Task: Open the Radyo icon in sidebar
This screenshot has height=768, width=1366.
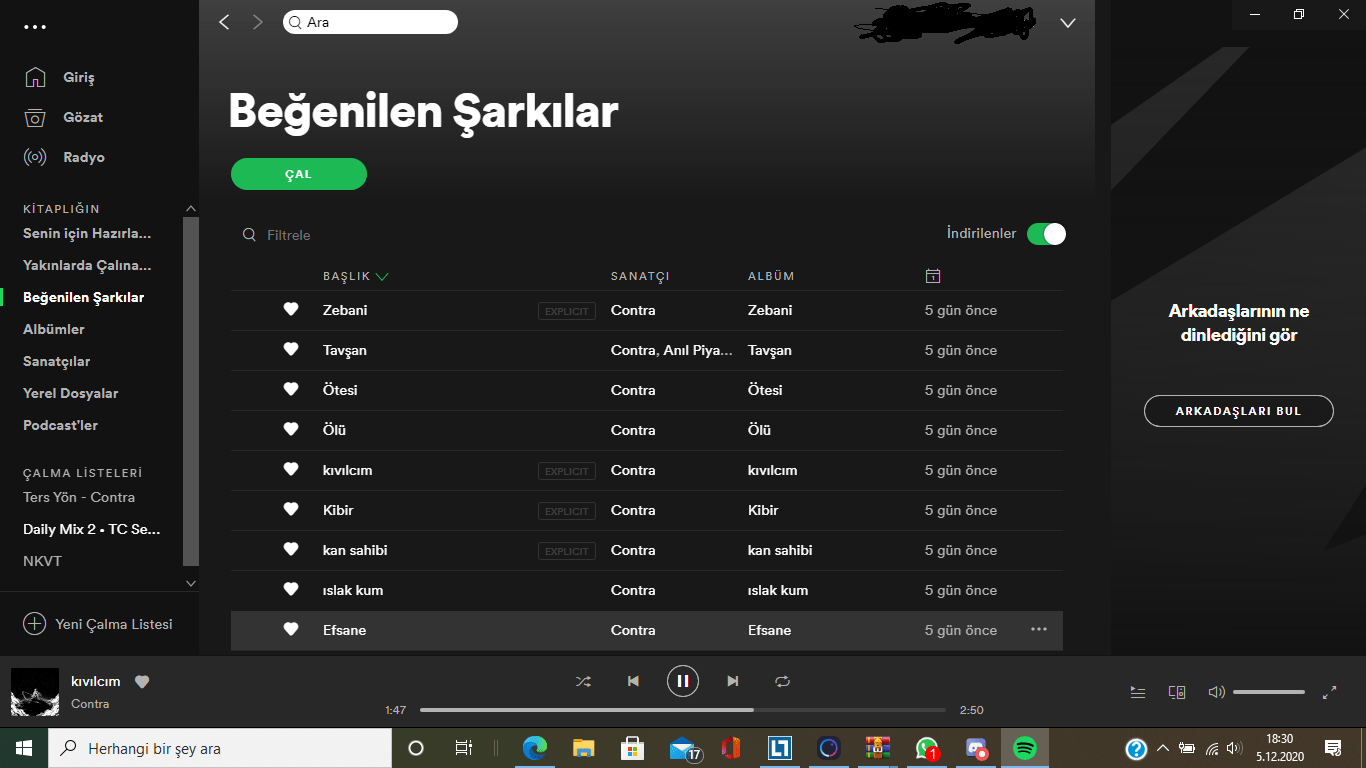Action: pyautogui.click(x=36, y=157)
